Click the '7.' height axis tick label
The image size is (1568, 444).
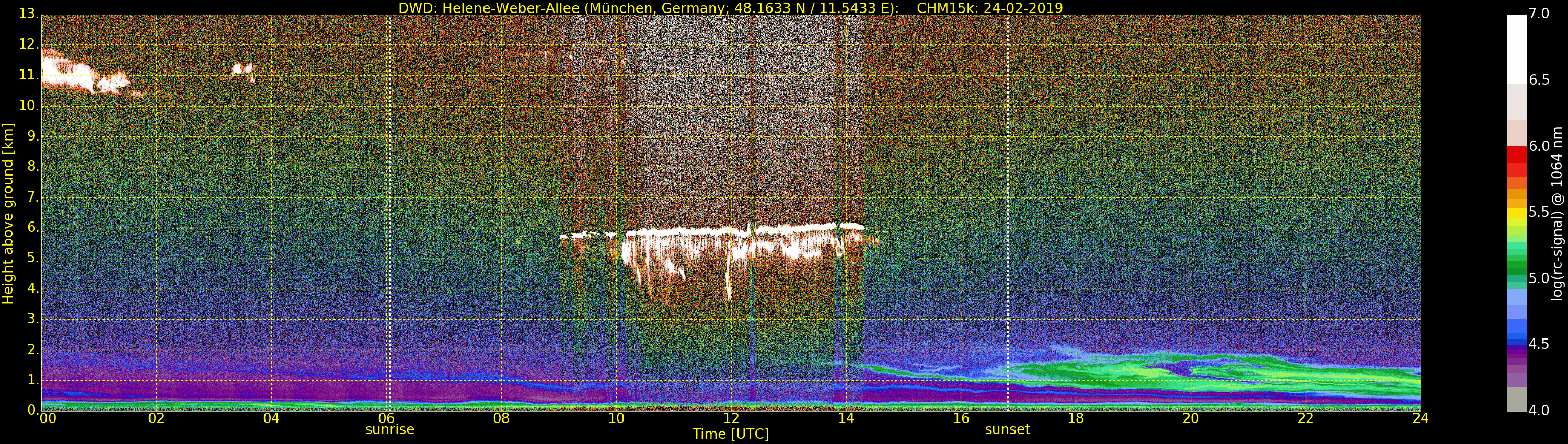click(x=33, y=196)
